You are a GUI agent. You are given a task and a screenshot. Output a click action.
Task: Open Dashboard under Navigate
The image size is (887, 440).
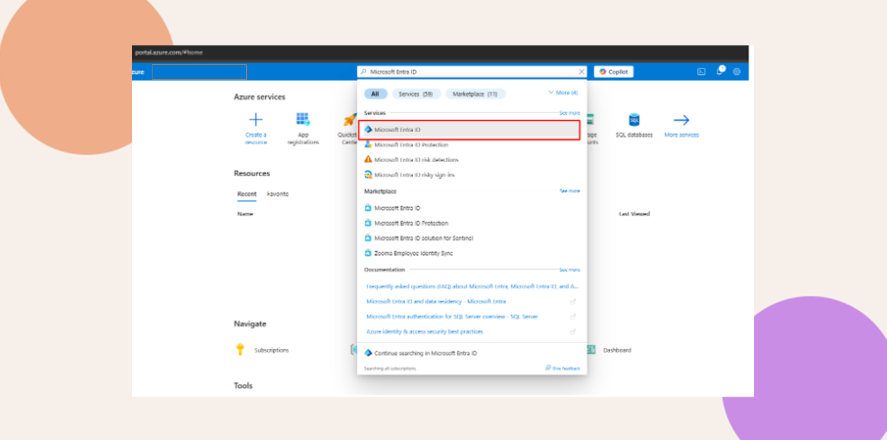[x=617, y=350]
